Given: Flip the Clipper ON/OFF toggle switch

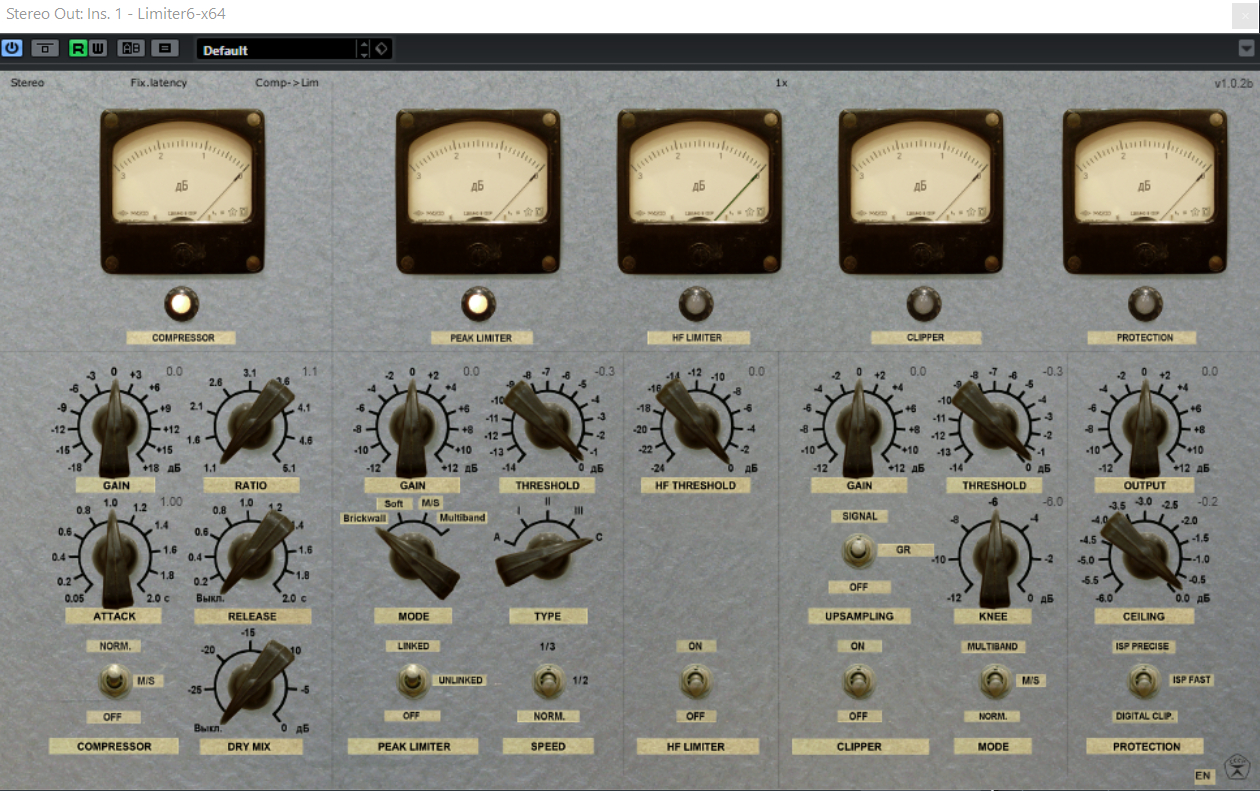Looking at the screenshot, I should pyautogui.click(x=857, y=682).
